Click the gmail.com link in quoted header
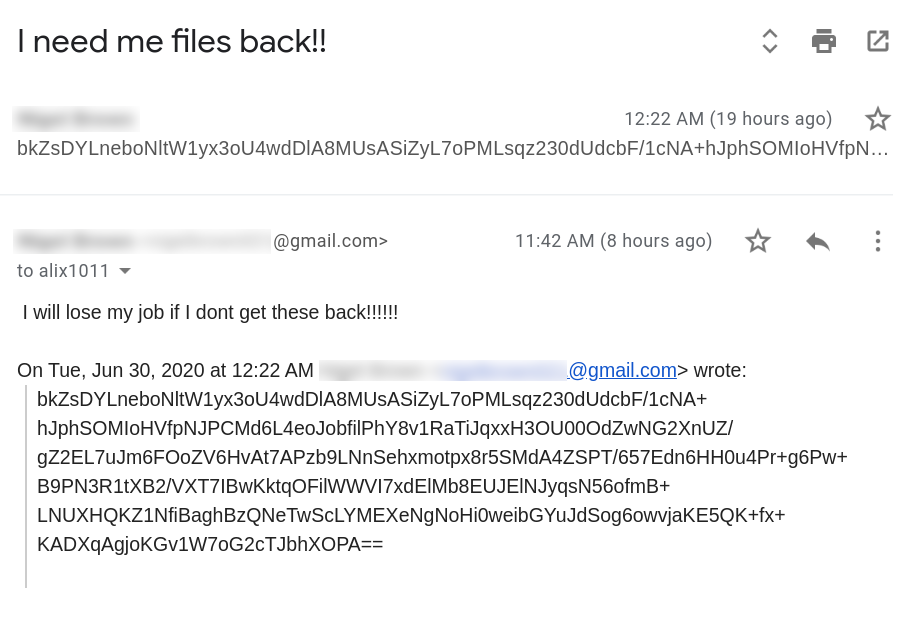 [x=622, y=371]
